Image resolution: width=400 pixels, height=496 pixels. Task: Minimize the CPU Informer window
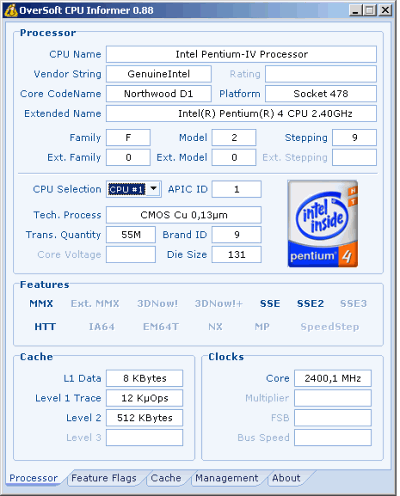click(x=356, y=10)
